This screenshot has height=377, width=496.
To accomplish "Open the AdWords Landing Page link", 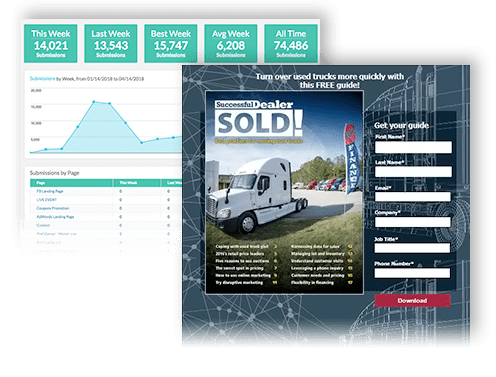I will (x=55, y=217).
